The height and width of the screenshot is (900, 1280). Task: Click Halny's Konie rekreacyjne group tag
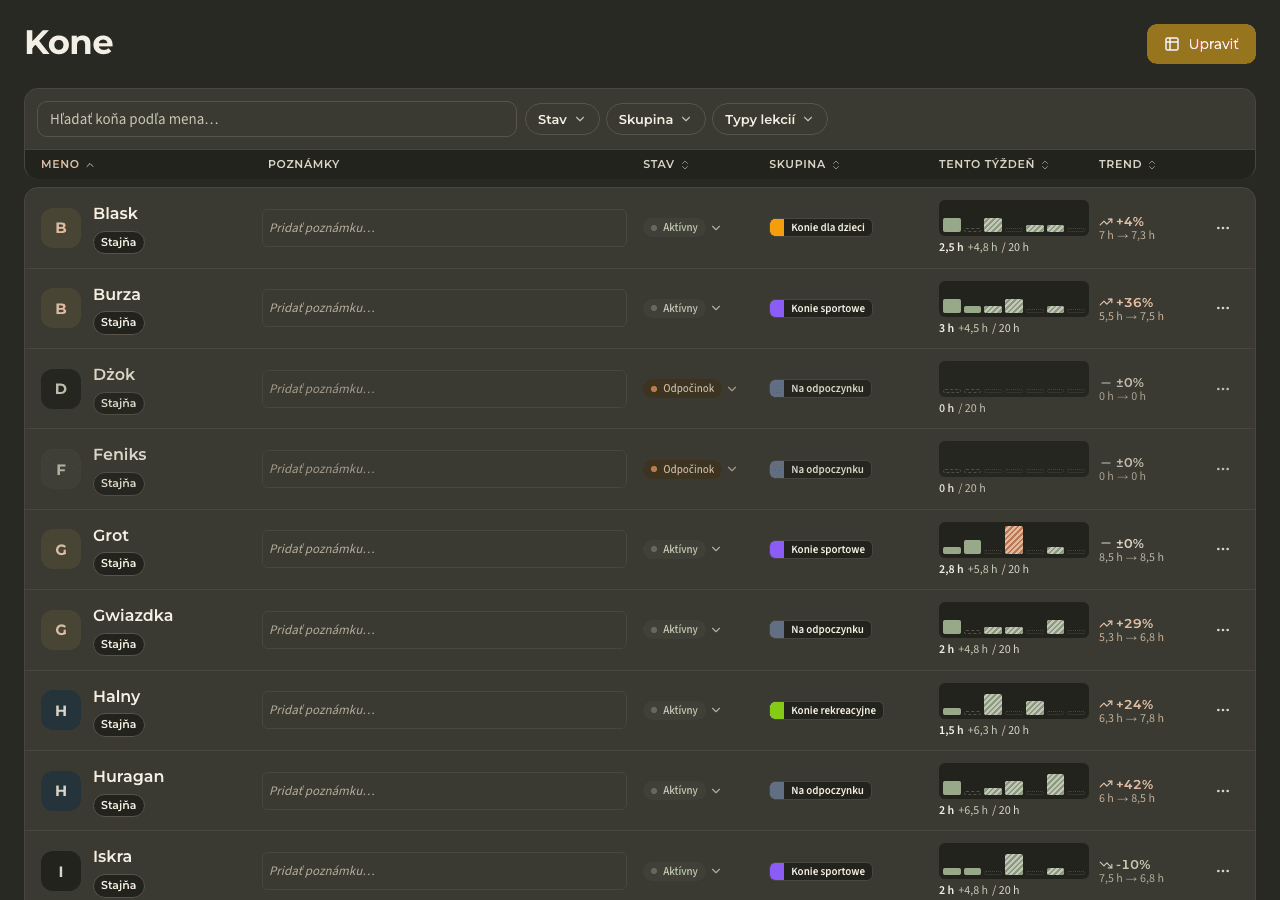pos(826,710)
